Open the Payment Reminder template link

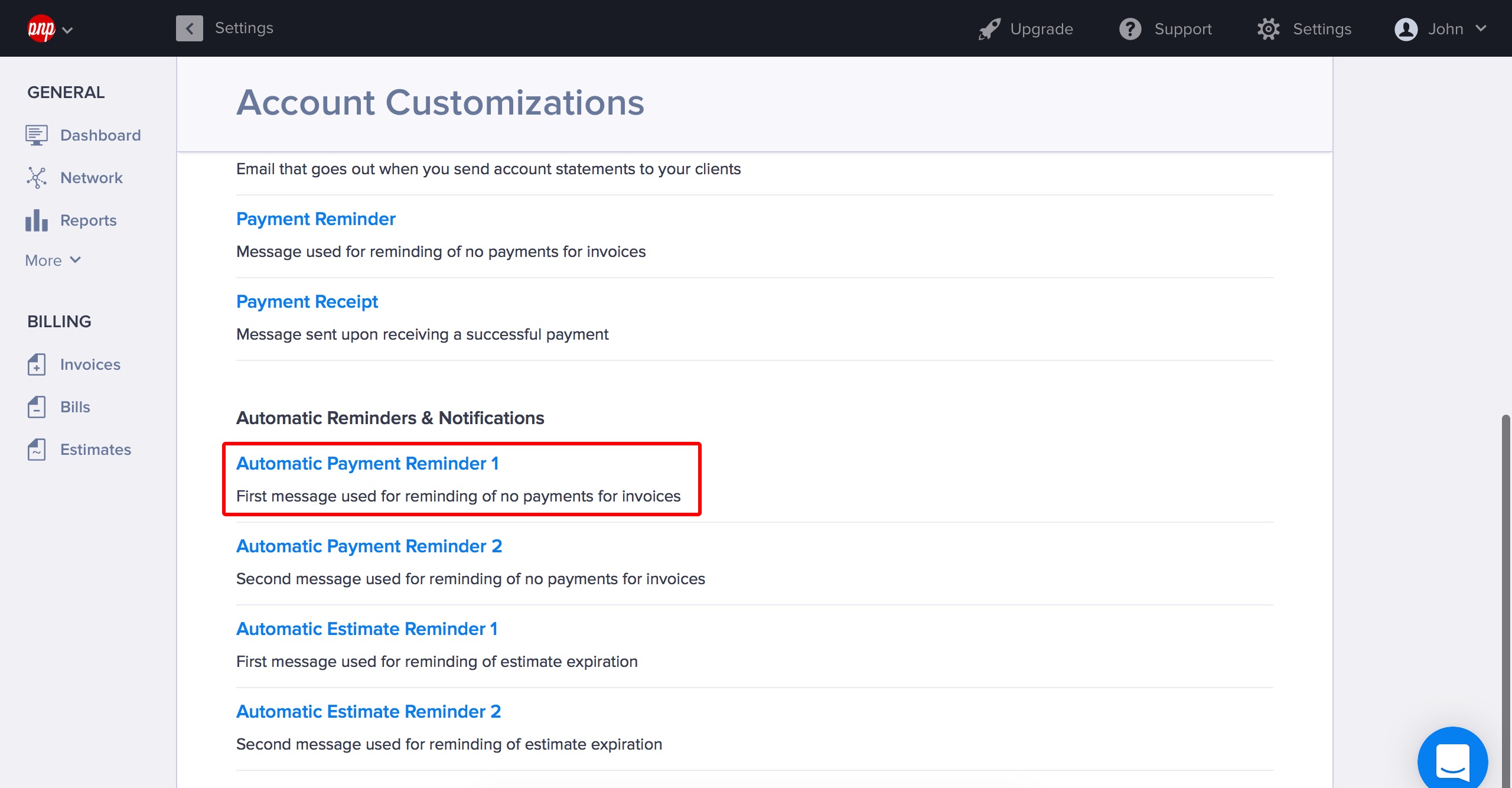[x=315, y=219]
